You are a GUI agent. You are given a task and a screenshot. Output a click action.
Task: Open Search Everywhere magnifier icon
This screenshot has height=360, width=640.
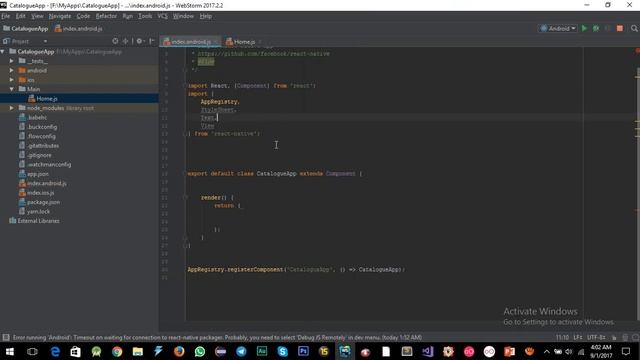(x=634, y=28)
